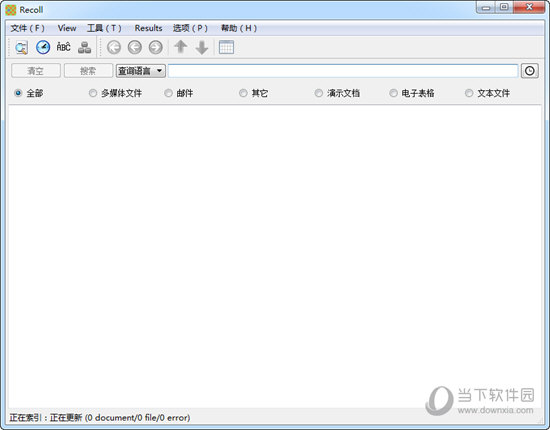The image size is (550, 430).
Task: Show results as table icon
Action: coord(226,47)
